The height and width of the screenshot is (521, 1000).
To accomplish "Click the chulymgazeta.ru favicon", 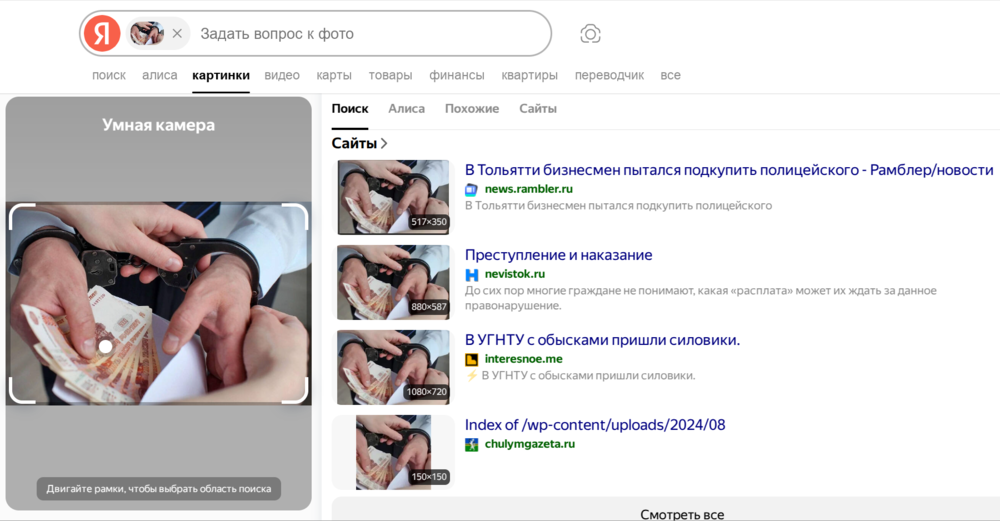I will point(472,444).
